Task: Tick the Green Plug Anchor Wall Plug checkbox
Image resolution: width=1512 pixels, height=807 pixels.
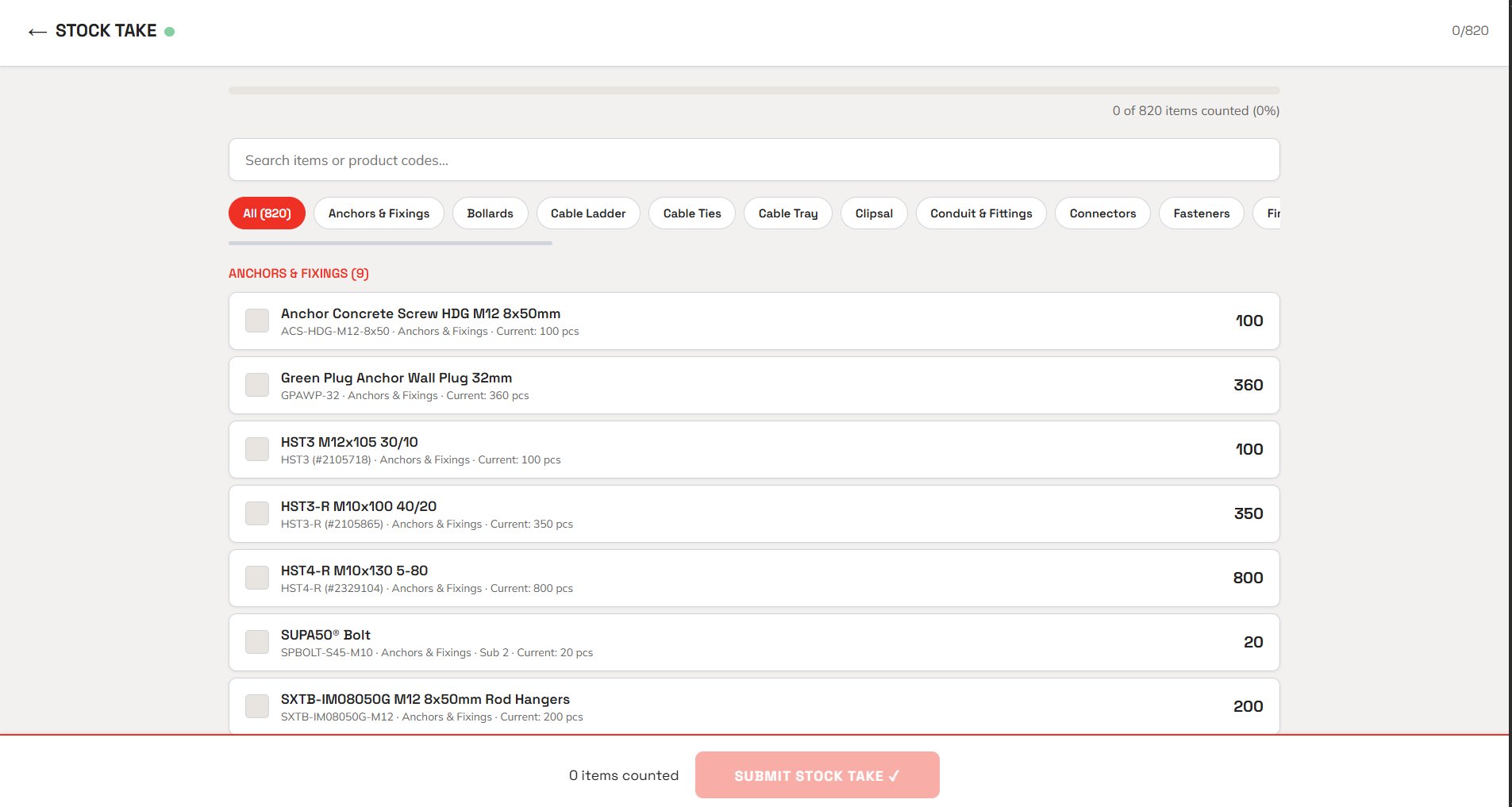Action: pos(256,385)
